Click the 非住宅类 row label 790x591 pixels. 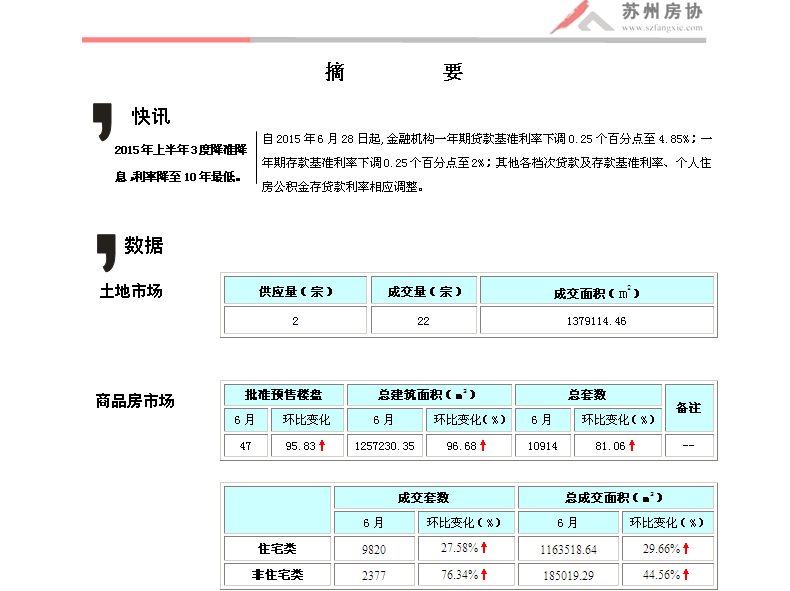[277, 575]
